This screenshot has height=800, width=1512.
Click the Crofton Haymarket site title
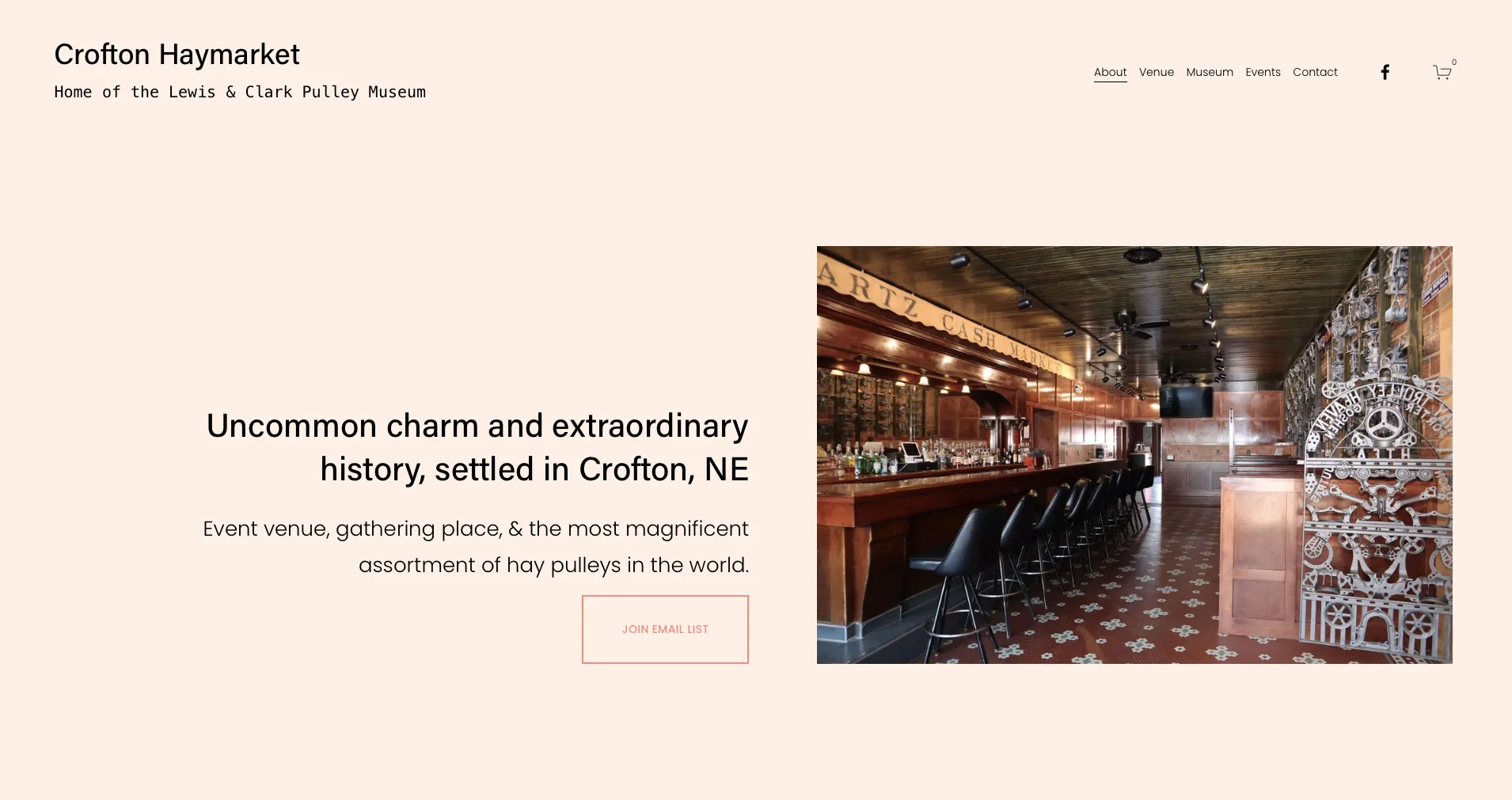(x=177, y=55)
